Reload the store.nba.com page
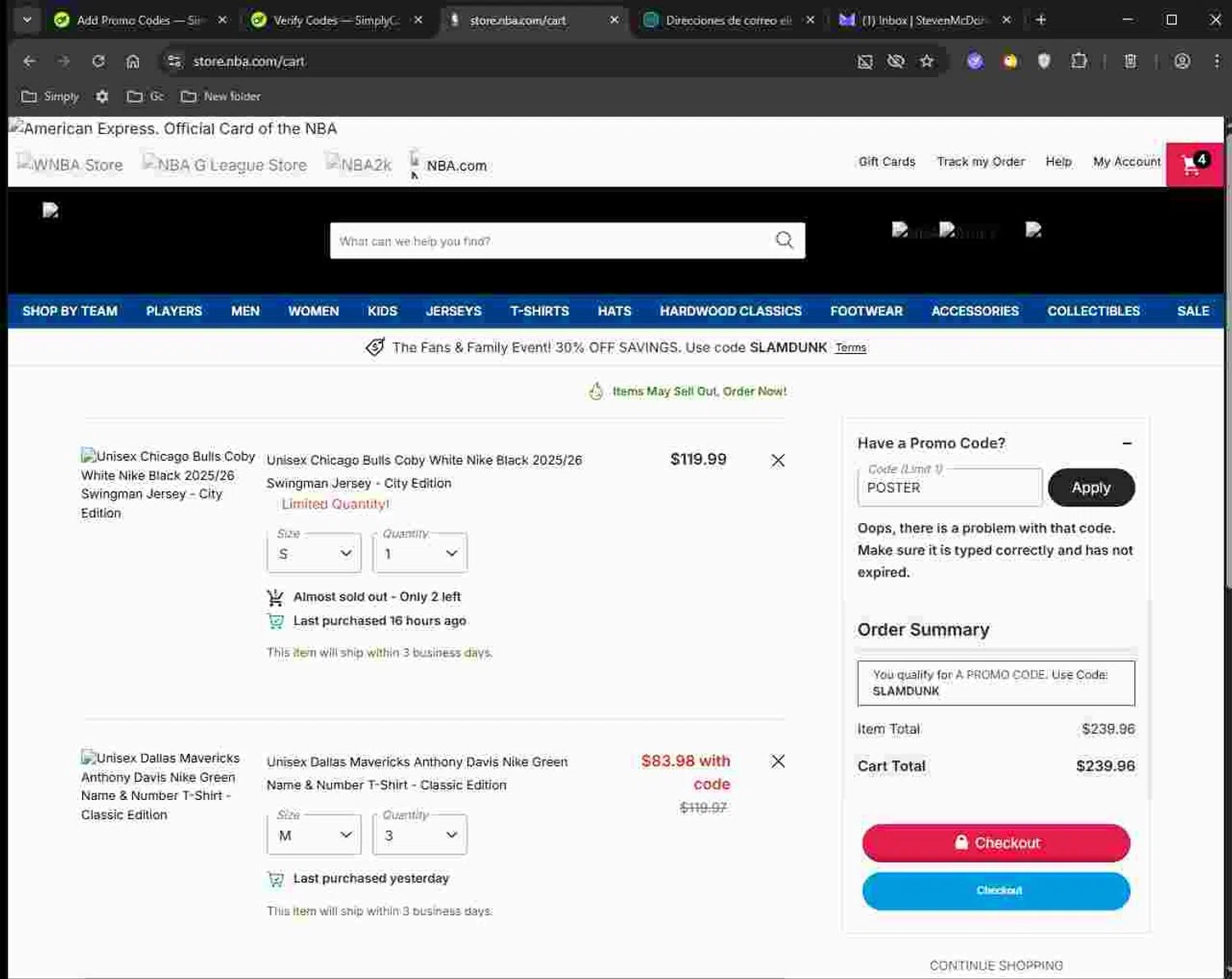 pyautogui.click(x=98, y=61)
